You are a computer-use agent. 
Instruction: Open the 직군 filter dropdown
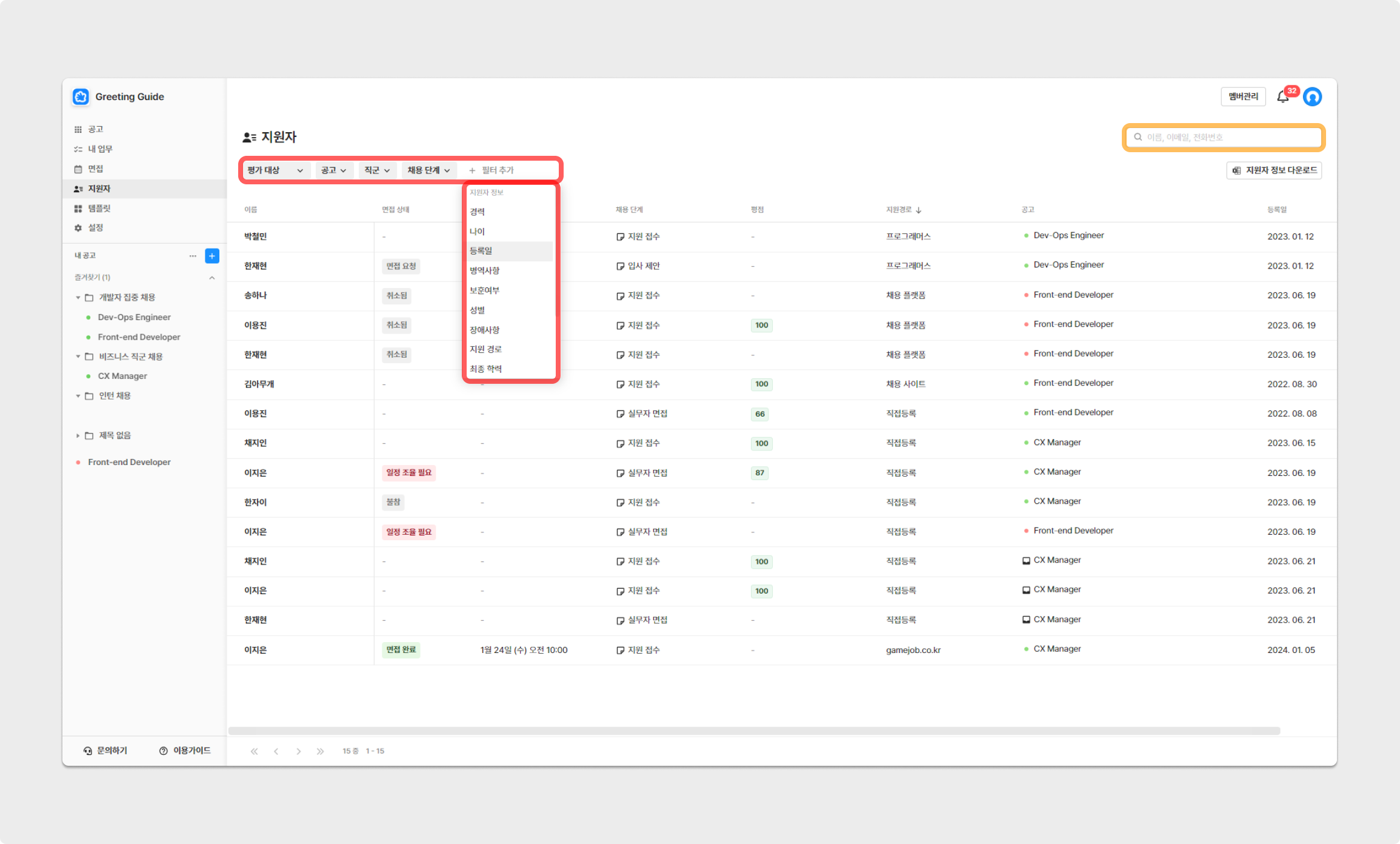[x=377, y=170]
